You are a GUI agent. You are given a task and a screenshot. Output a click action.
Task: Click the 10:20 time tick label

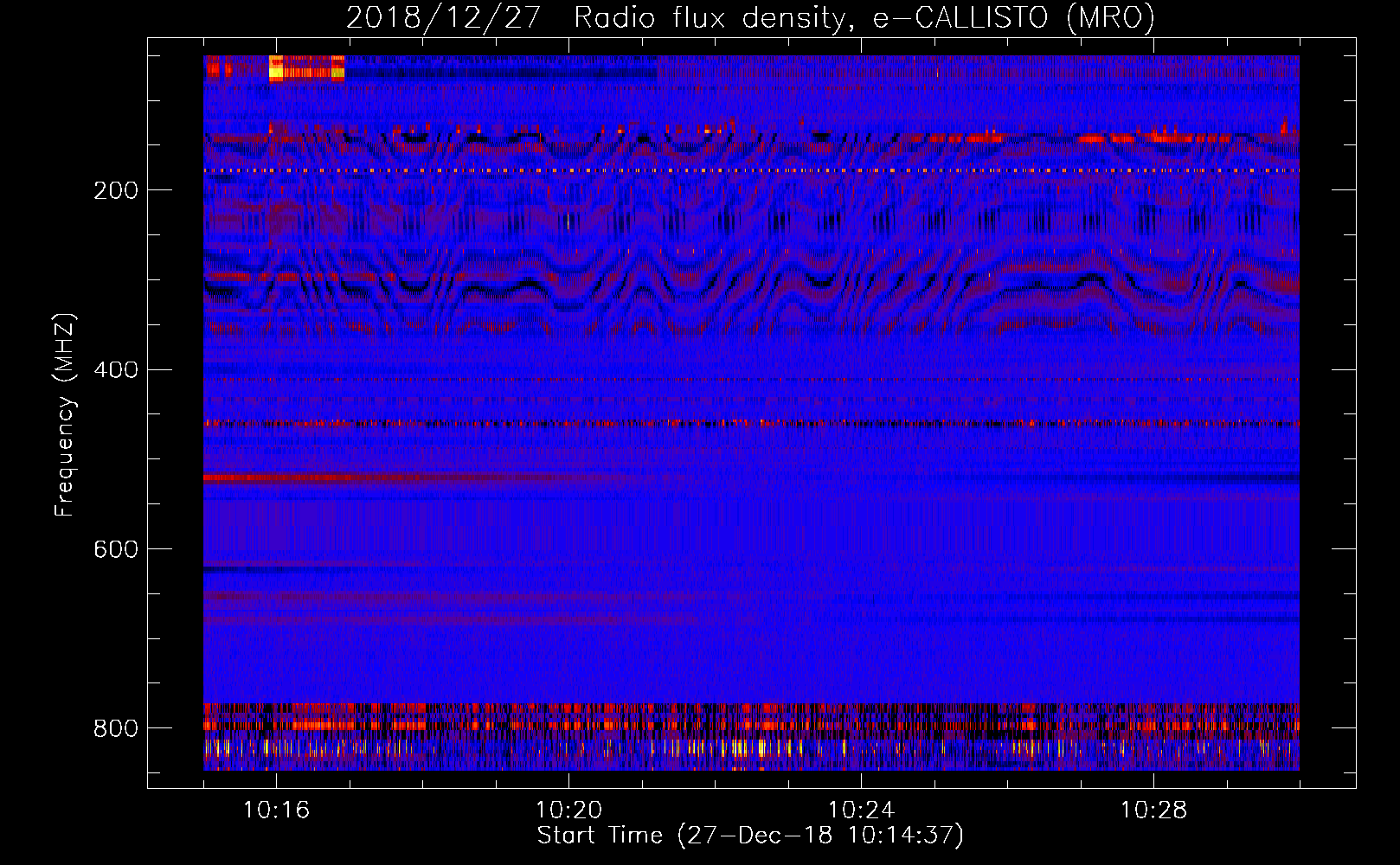point(569,810)
